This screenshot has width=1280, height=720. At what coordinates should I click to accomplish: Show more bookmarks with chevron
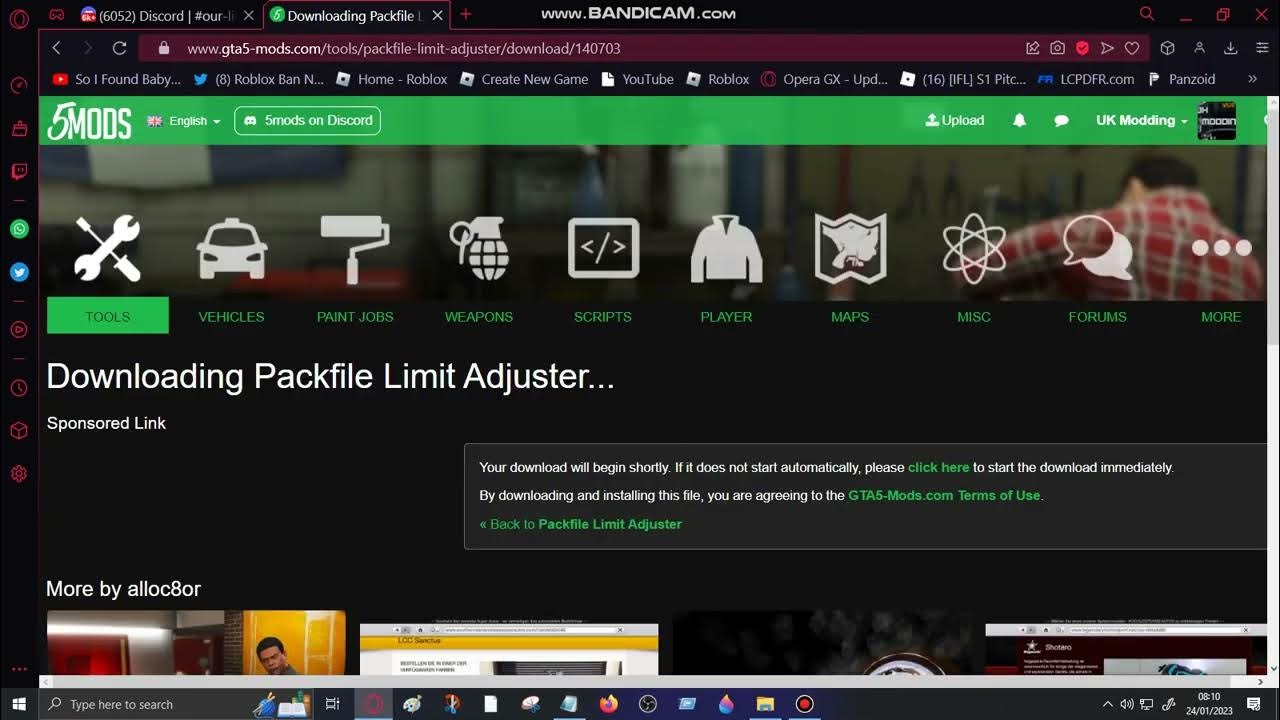[x=1252, y=79]
